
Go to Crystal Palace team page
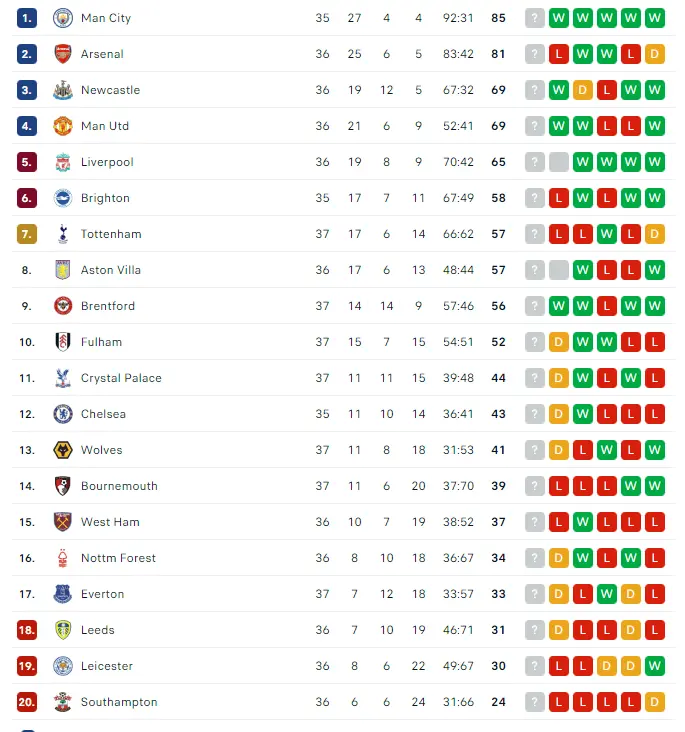coord(121,378)
